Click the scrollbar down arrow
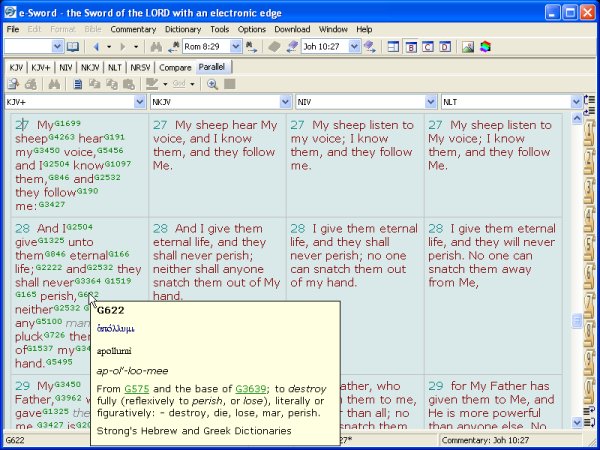This screenshot has height=450, width=600. click(577, 422)
